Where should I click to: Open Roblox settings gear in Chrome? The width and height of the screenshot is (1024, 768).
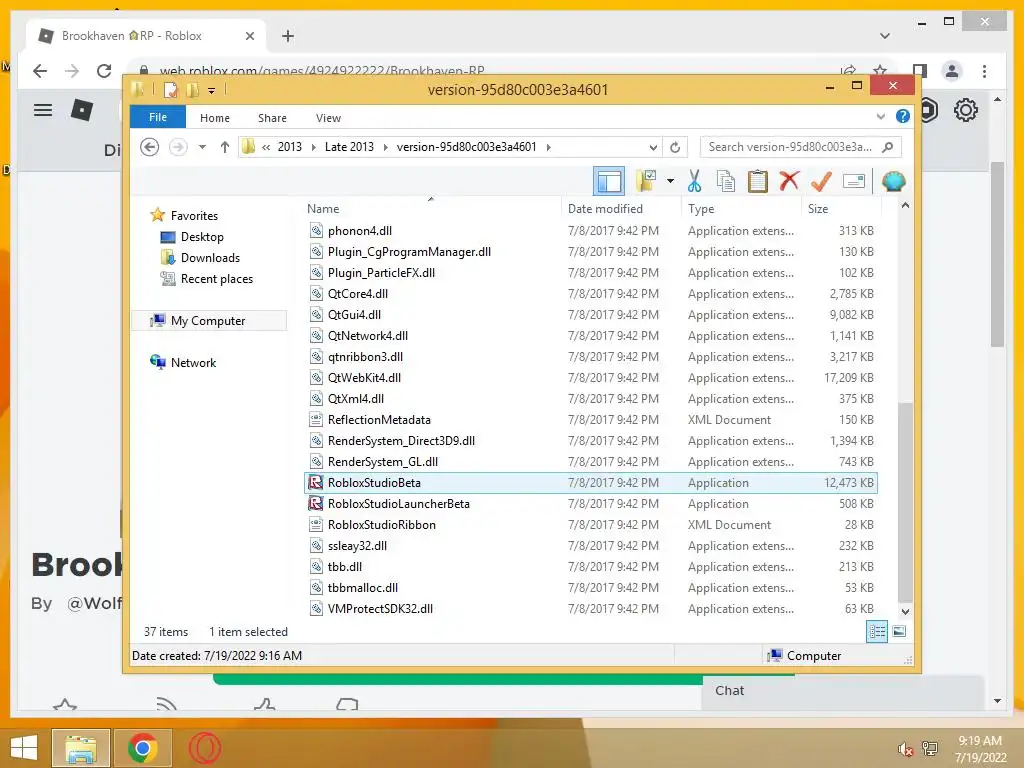tap(965, 110)
